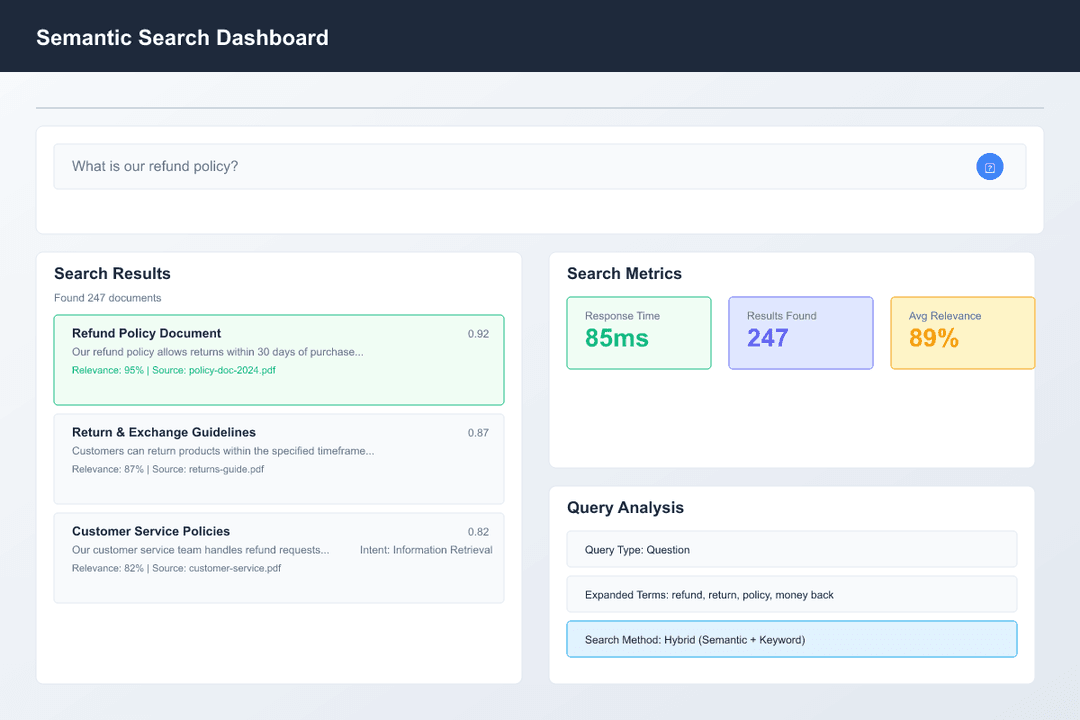Click the Expanded Terms row

(x=791, y=595)
